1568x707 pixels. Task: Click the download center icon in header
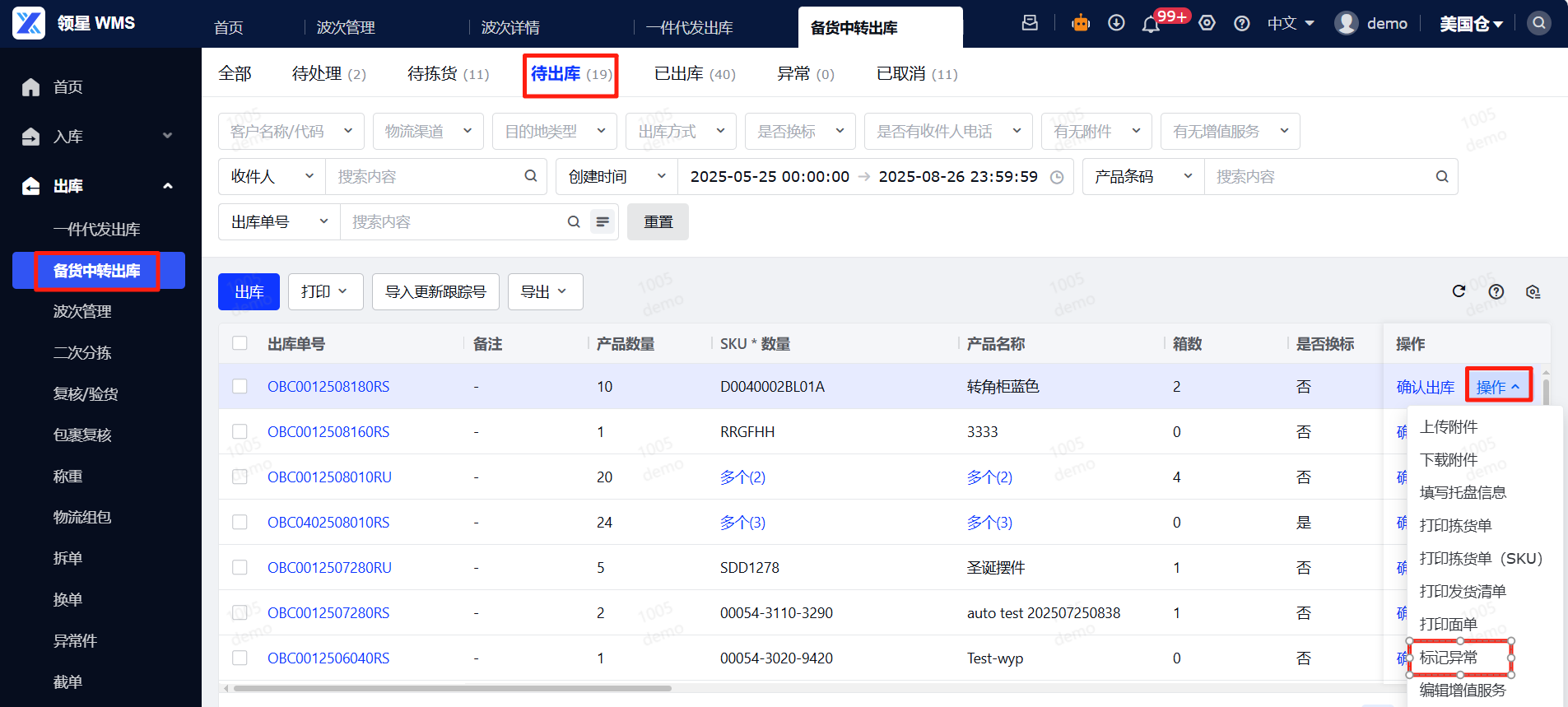click(1116, 23)
